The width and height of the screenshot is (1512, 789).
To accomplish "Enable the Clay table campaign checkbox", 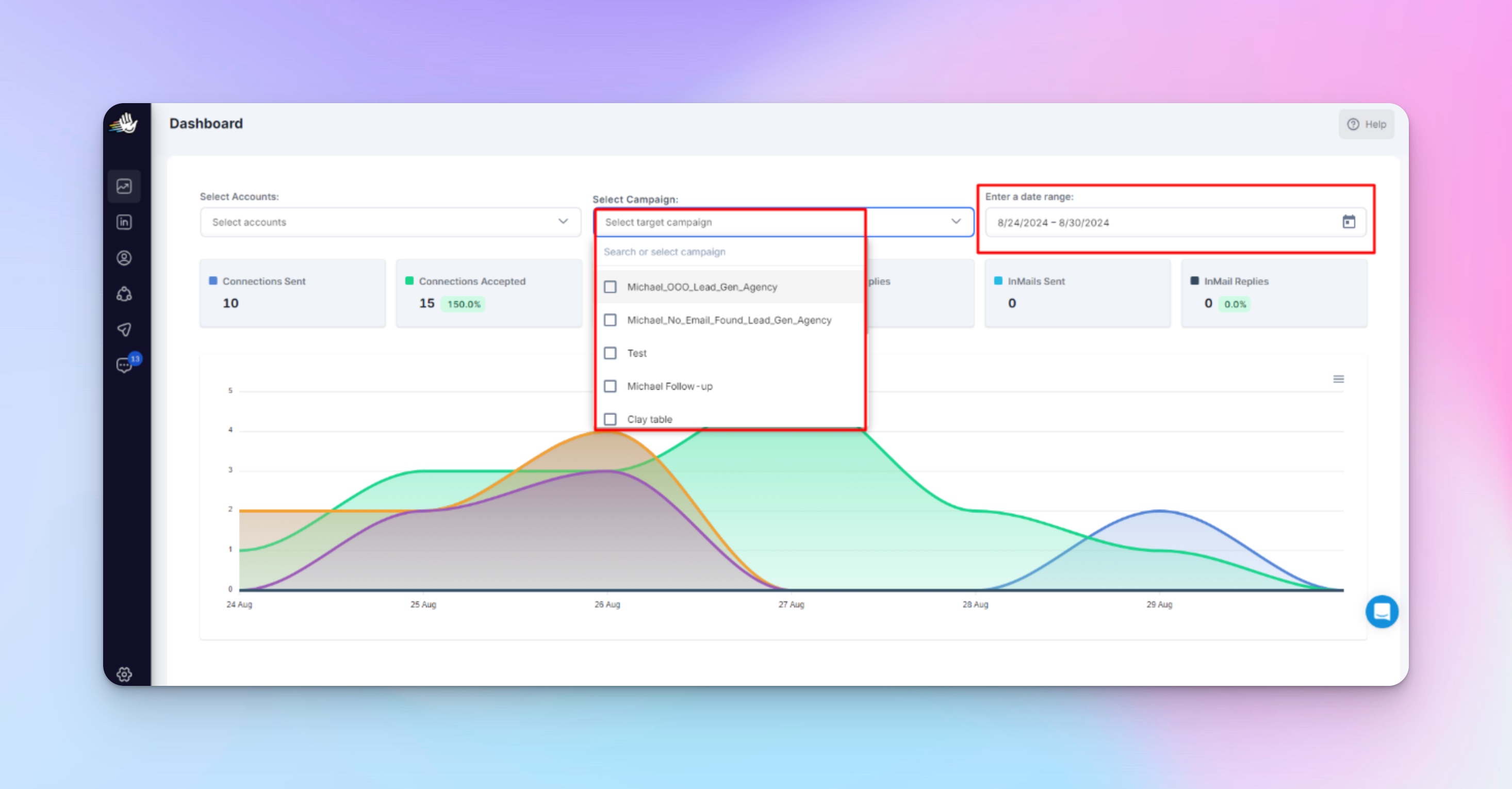I will (x=611, y=419).
